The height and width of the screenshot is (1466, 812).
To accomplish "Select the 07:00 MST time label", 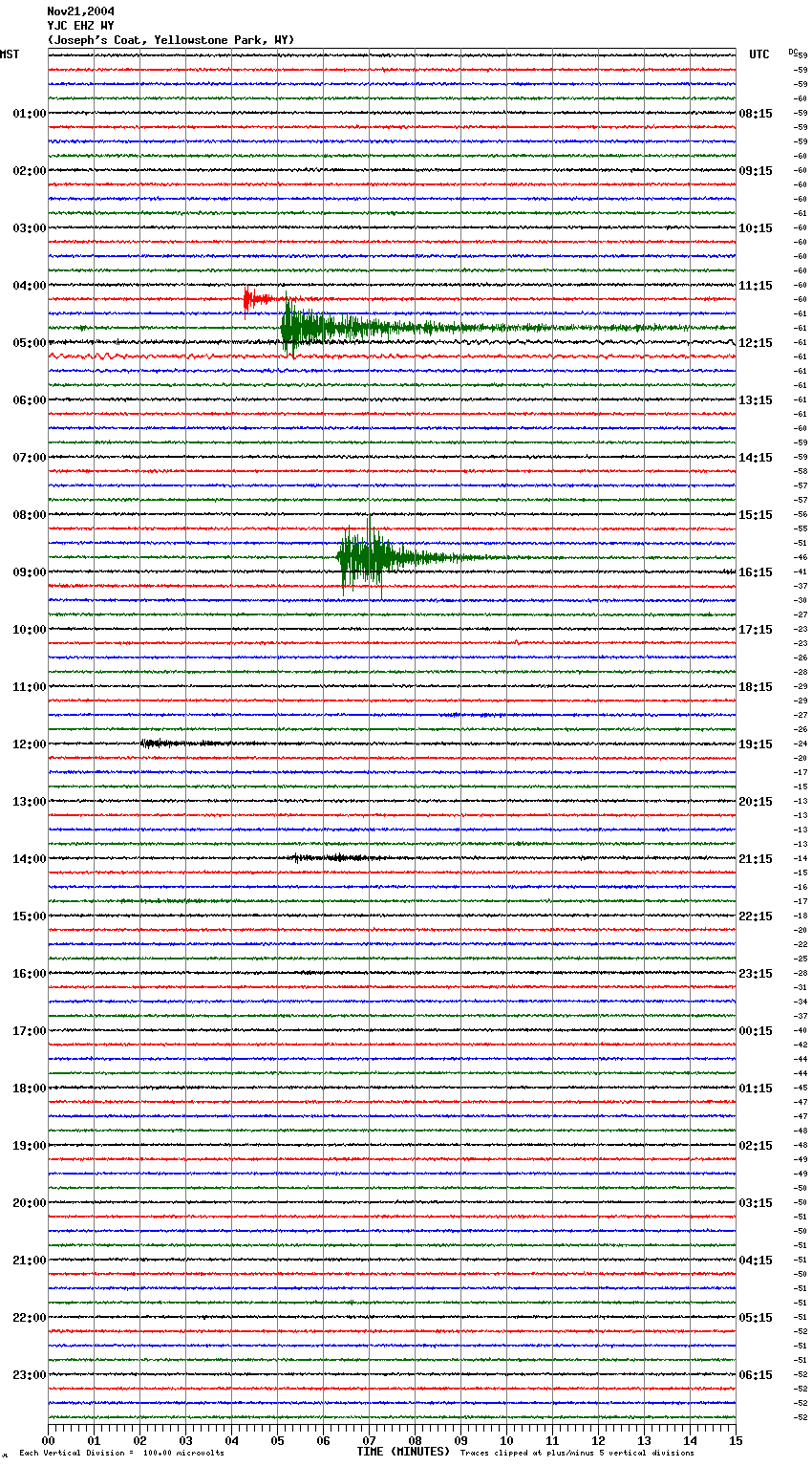I will point(30,458).
